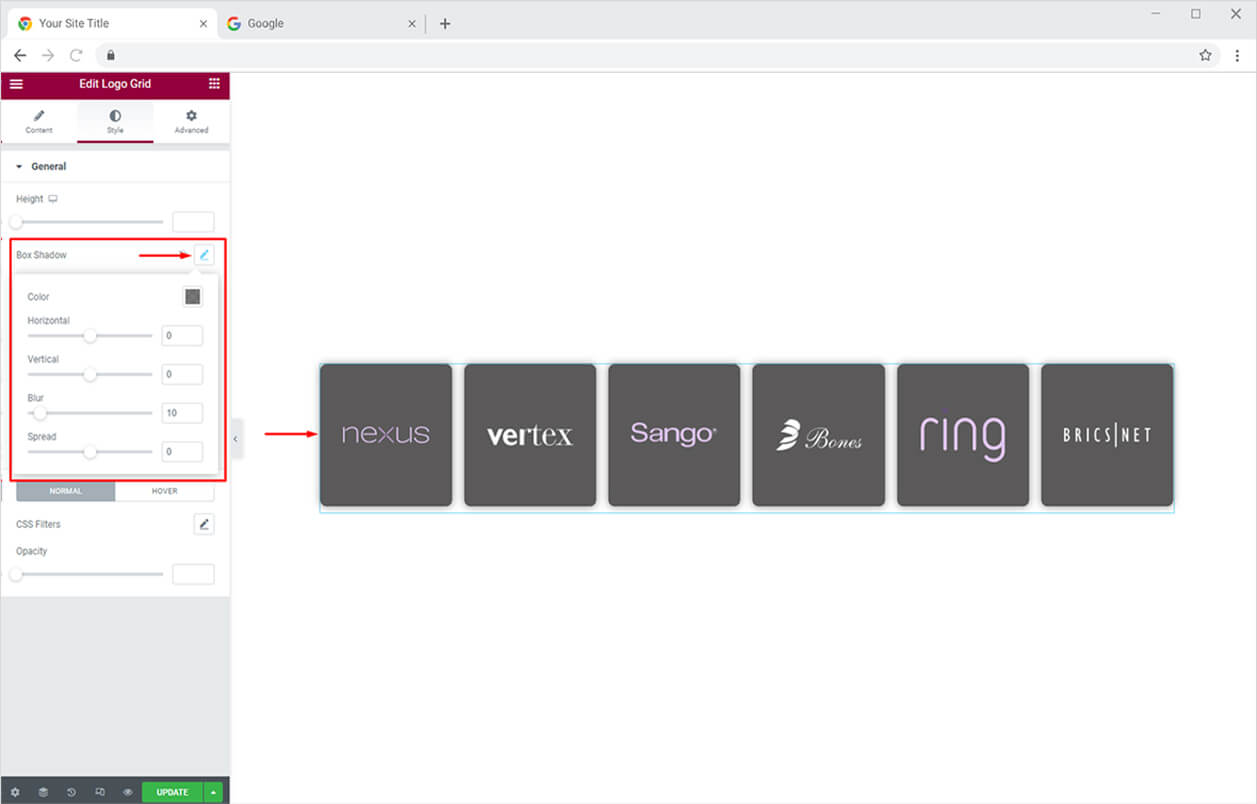This screenshot has height=804, width=1257.
Task: Bookmark this page with the star
Action: coord(1205,55)
